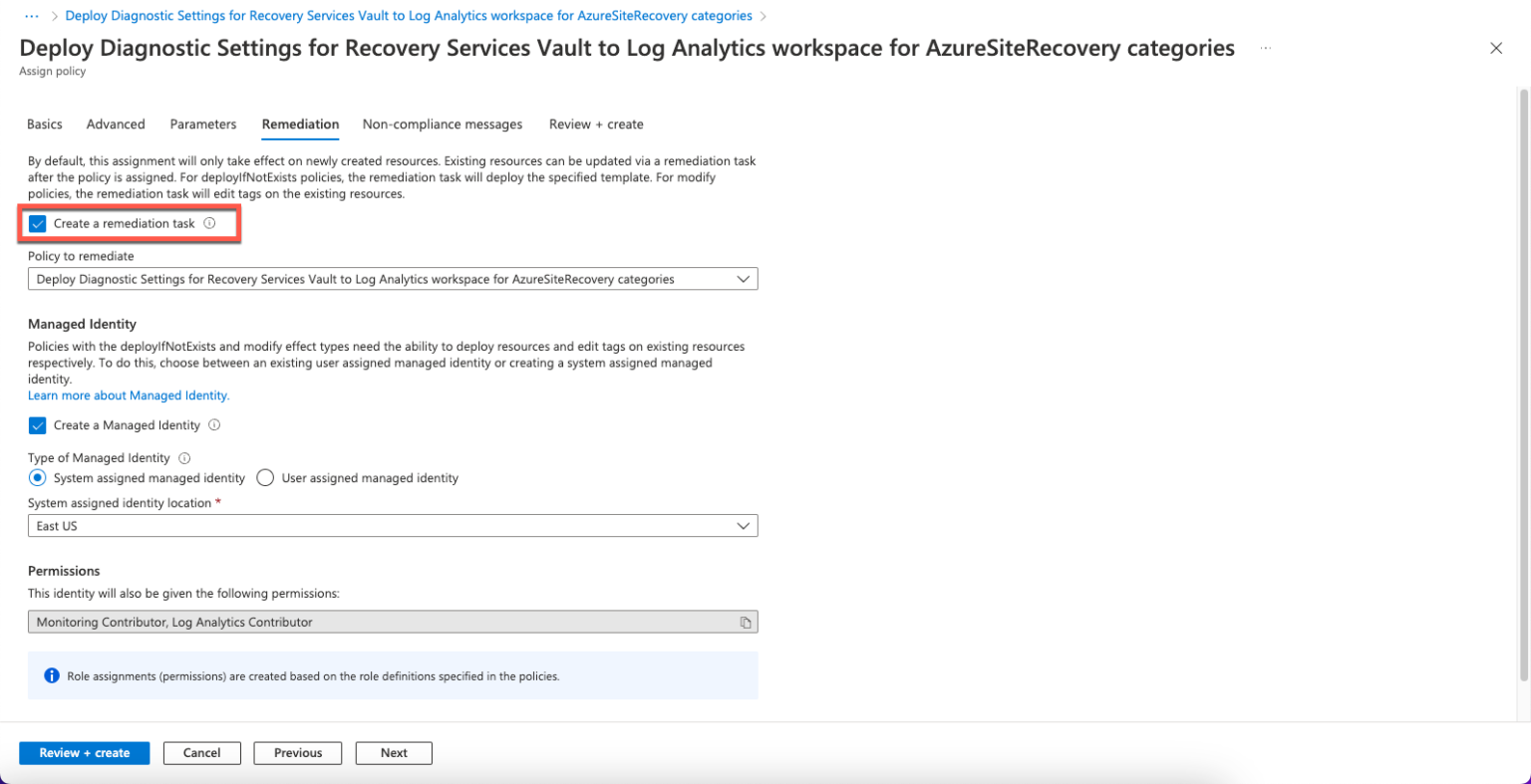Image resolution: width=1531 pixels, height=784 pixels.
Task: Click Next to proceed
Action: (393, 752)
